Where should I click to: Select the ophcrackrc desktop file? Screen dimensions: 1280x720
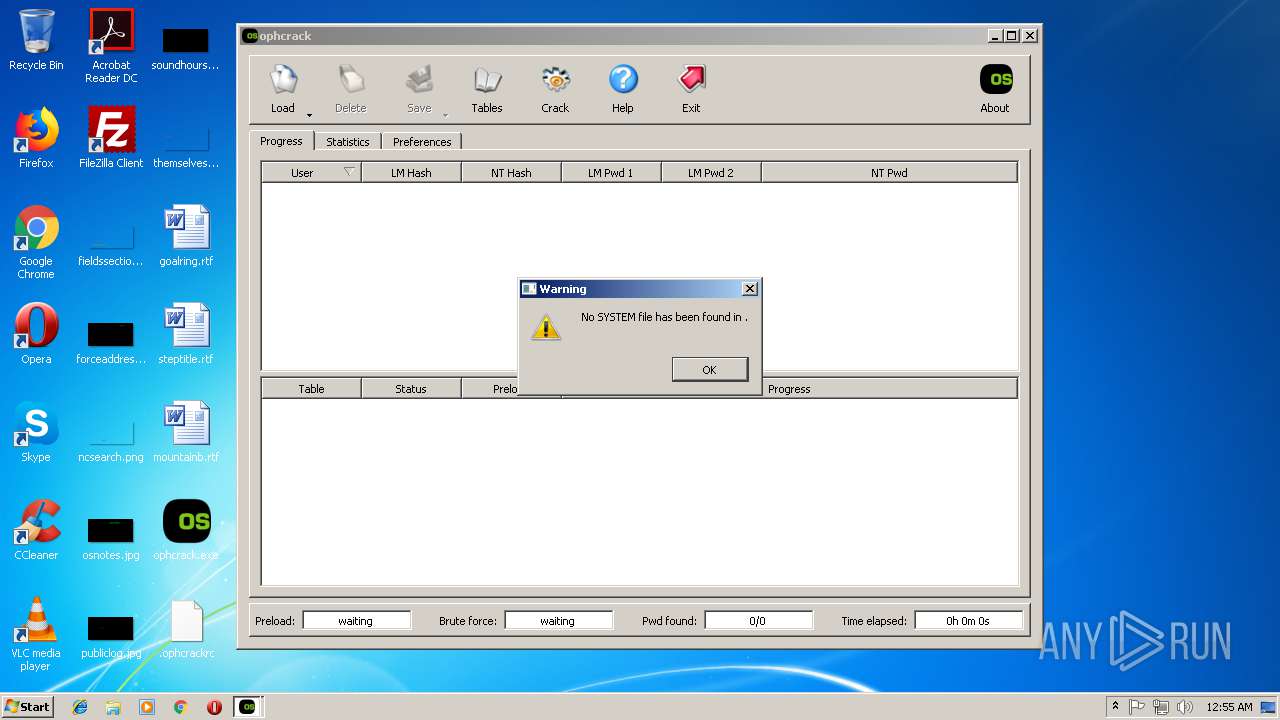pyautogui.click(x=186, y=629)
